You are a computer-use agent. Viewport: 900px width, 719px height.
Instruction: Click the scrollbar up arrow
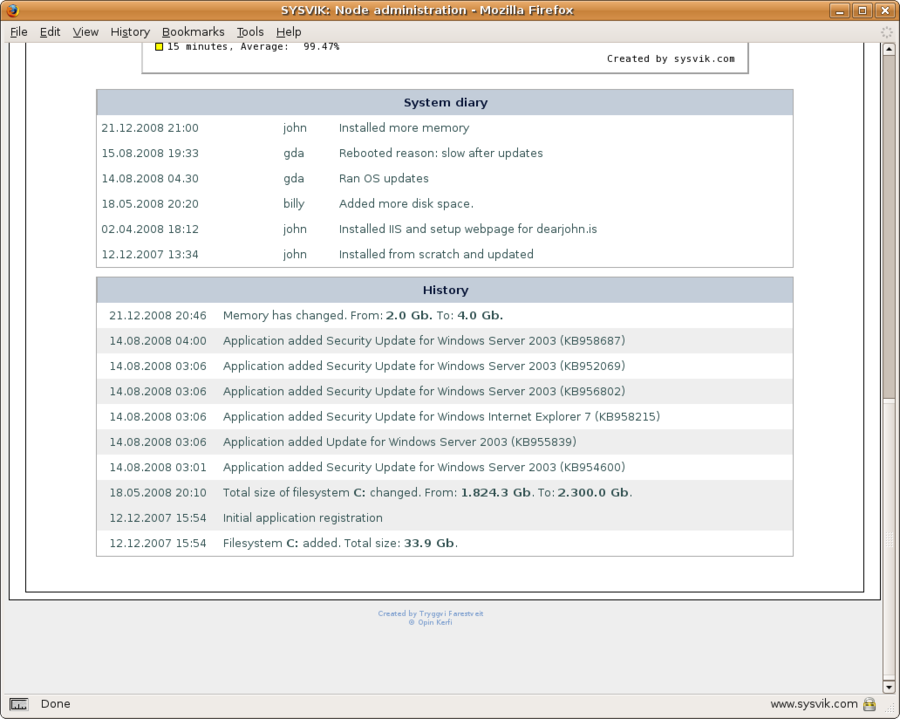pos(889,49)
